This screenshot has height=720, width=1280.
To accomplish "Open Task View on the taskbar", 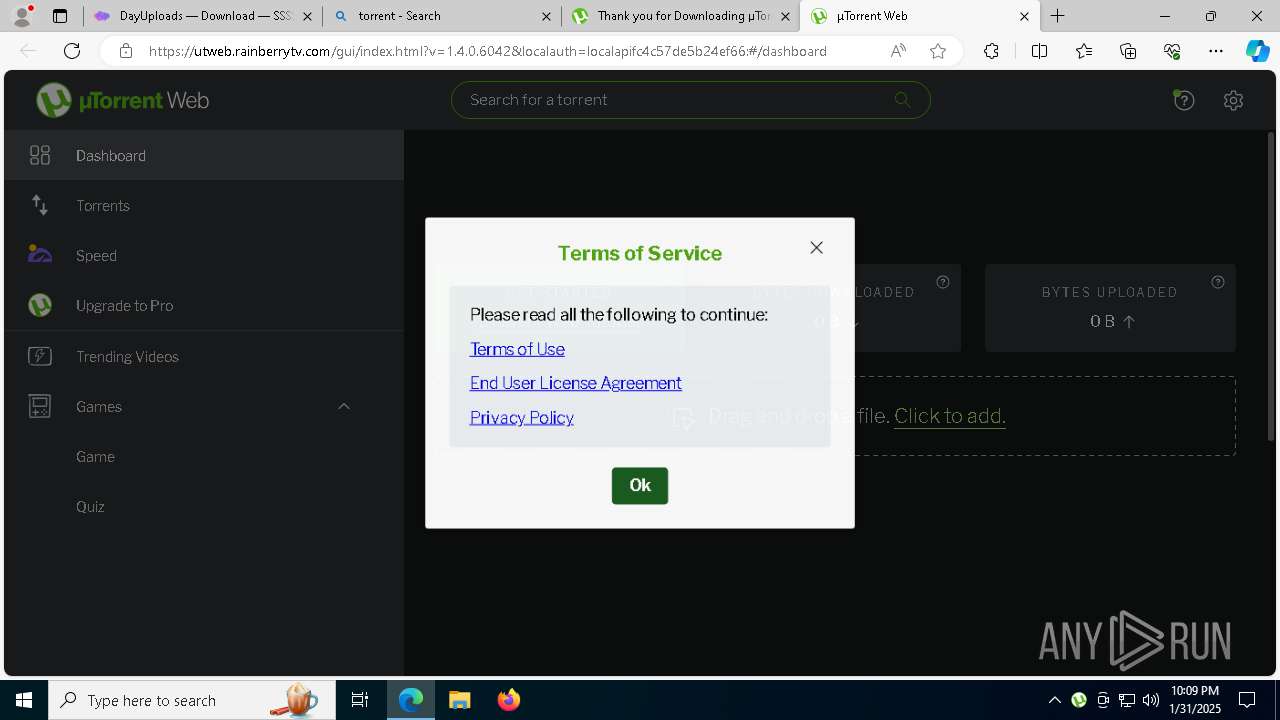I will (x=360, y=700).
